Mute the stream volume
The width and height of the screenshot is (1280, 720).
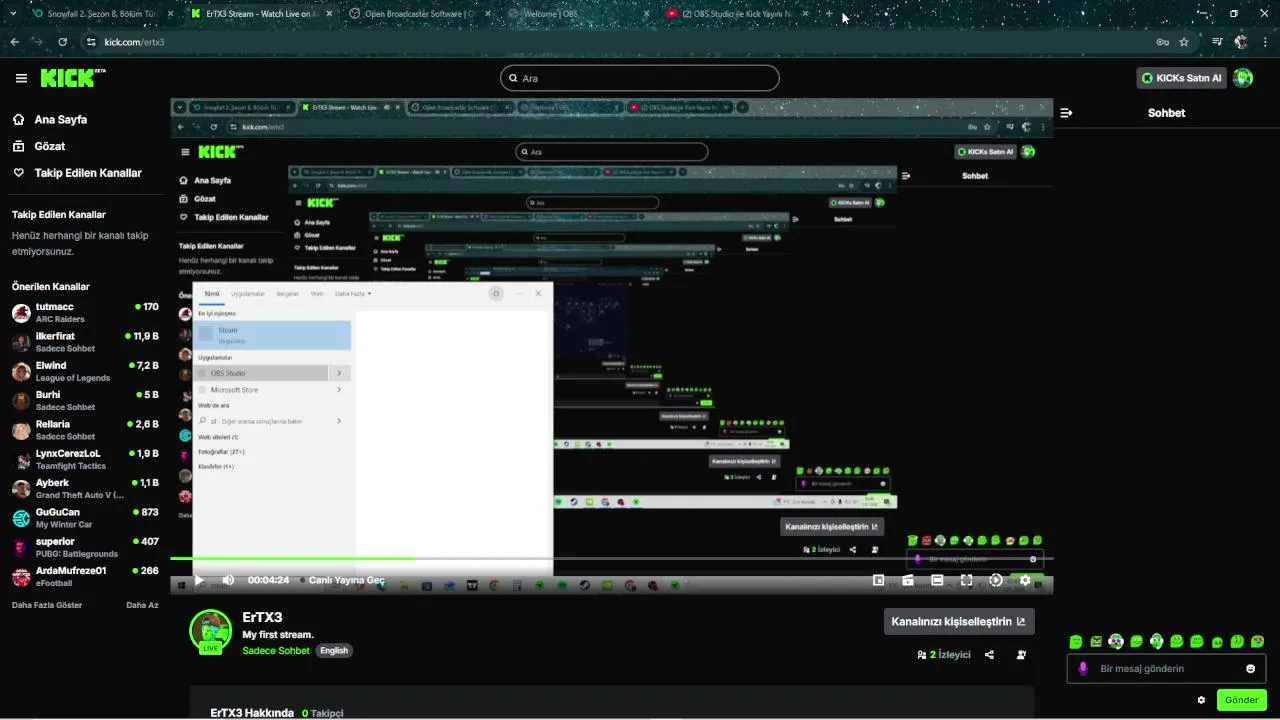(x=228, y=580)
